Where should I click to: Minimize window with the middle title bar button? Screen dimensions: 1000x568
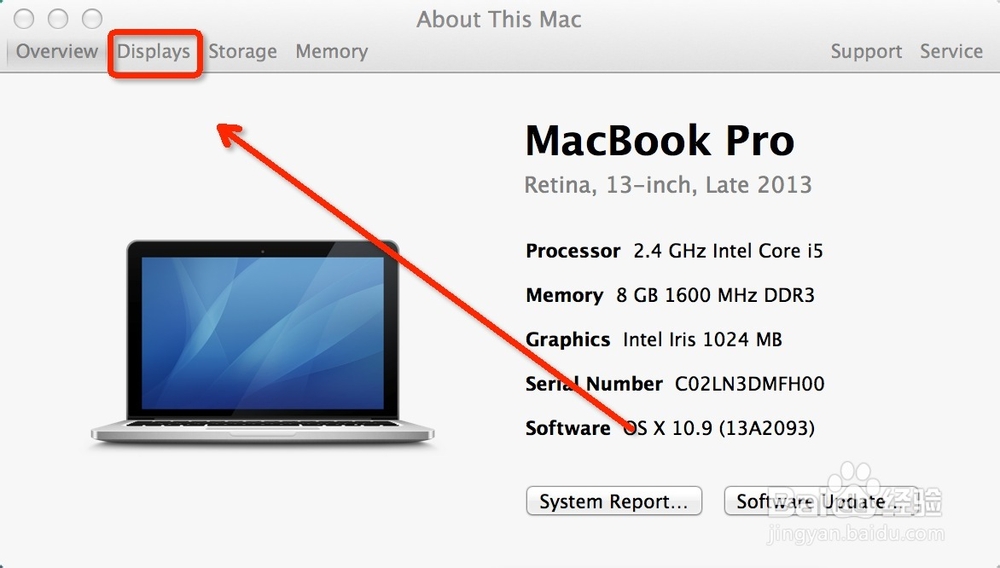pos(58,19)
